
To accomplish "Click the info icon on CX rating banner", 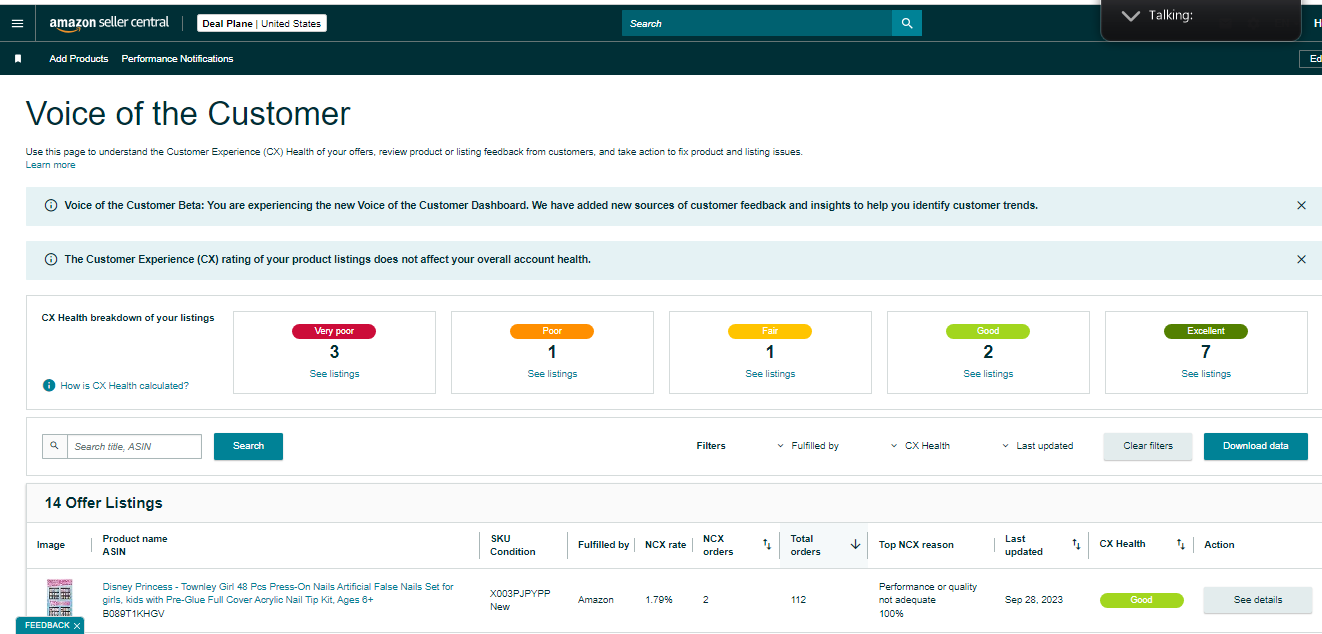I will point(51,259).
